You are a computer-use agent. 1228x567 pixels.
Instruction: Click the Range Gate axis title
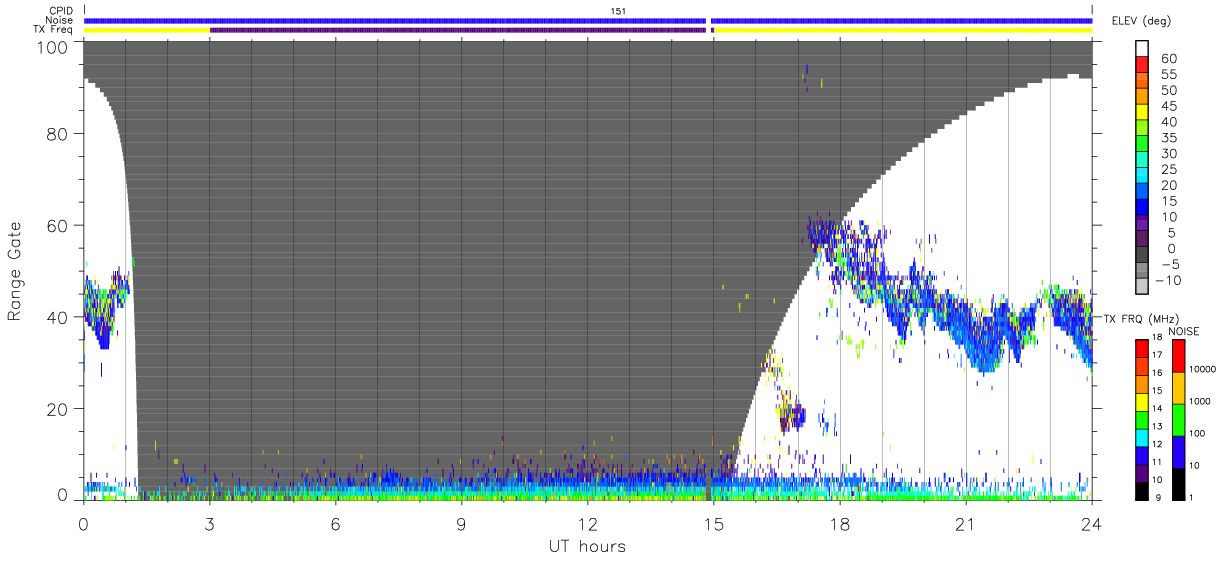point(15,271)
